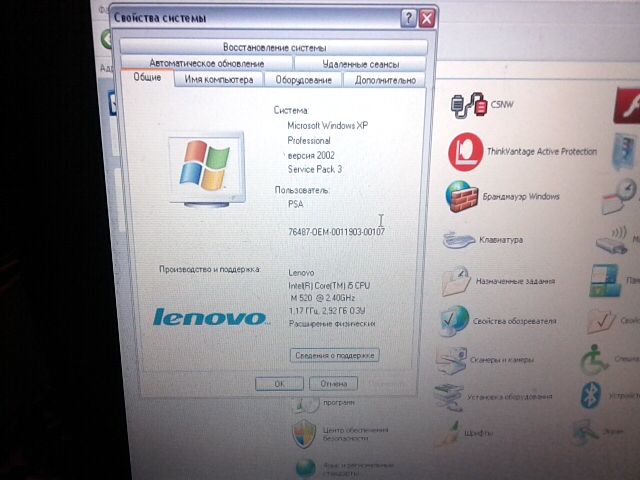Click the product ID 76487-OEM-0011903-00107
The image size is (640, 480).
tap(336, 232)
